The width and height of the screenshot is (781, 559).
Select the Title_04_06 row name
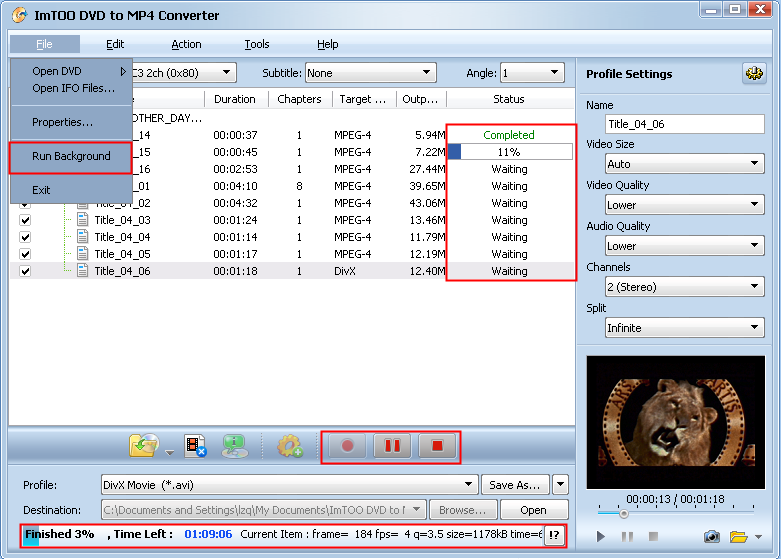tap(123, 271)
